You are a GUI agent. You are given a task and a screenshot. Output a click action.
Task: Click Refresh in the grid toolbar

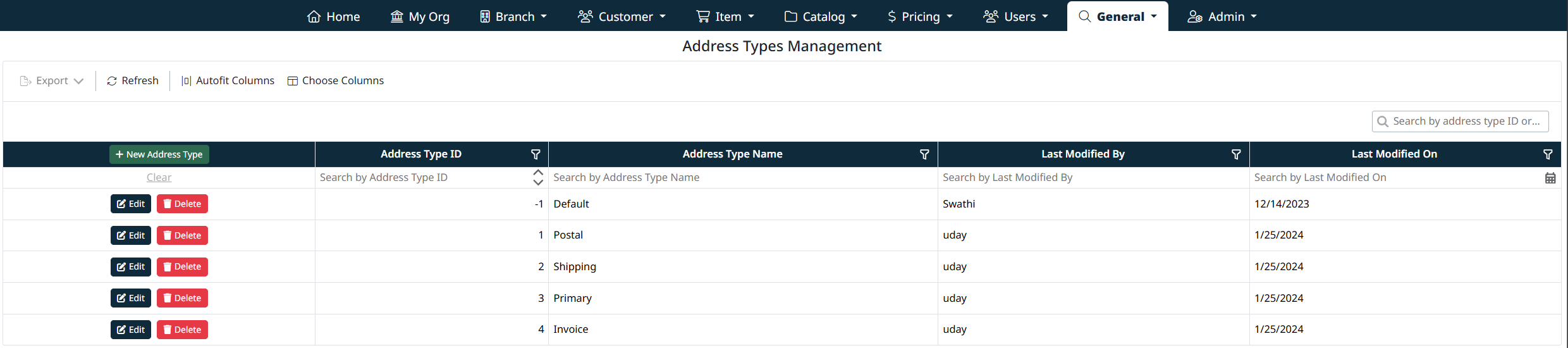pos(133,81)
